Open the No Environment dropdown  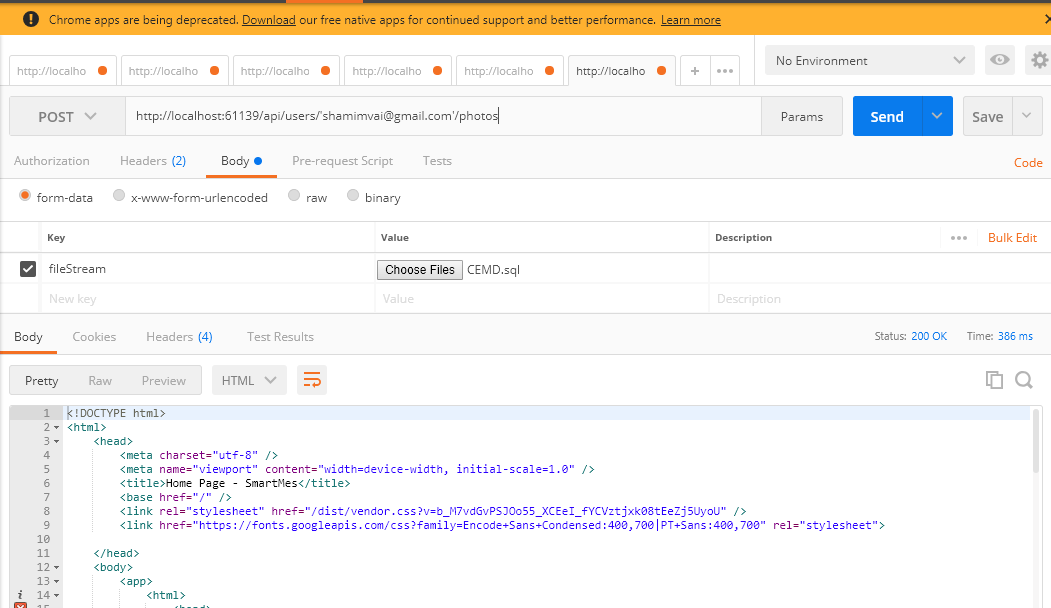coord(868,60)
